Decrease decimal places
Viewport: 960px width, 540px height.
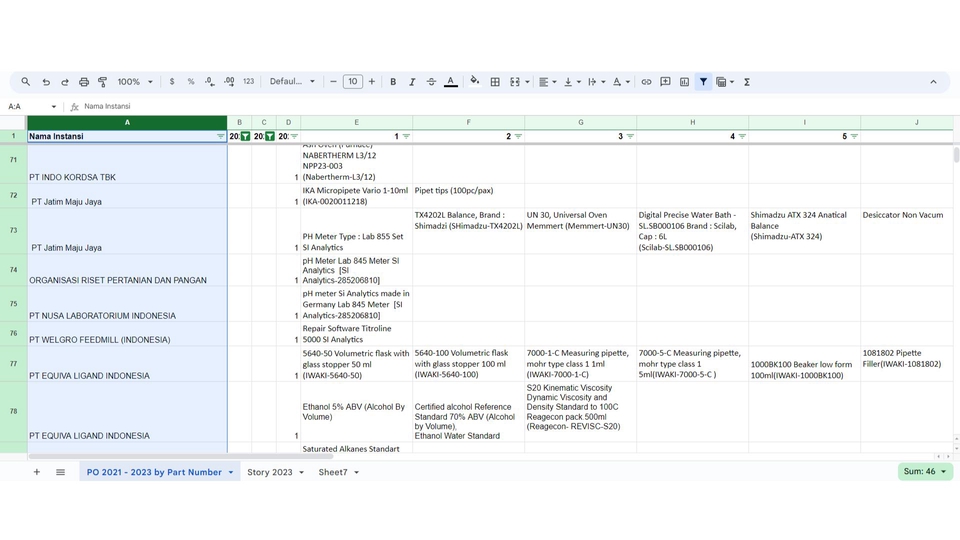click(210, 81)
